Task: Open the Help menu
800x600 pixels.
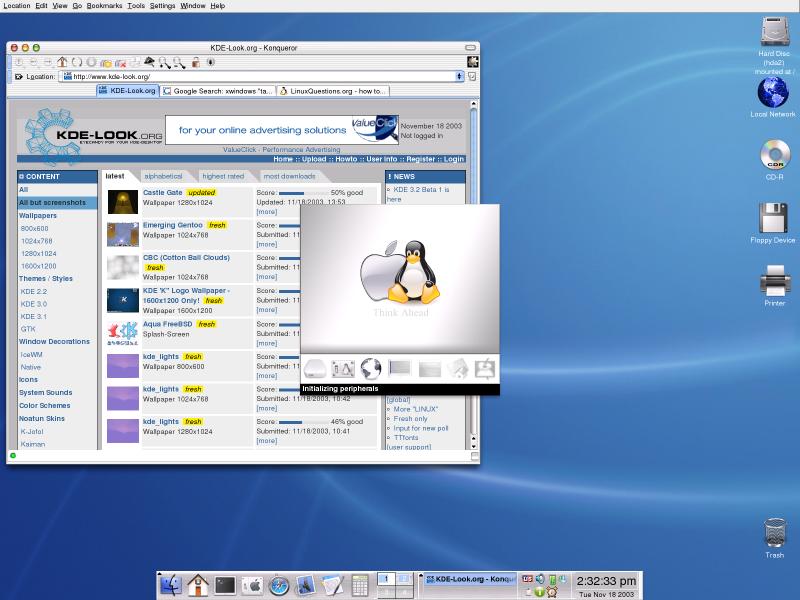Action: [218, 6]
